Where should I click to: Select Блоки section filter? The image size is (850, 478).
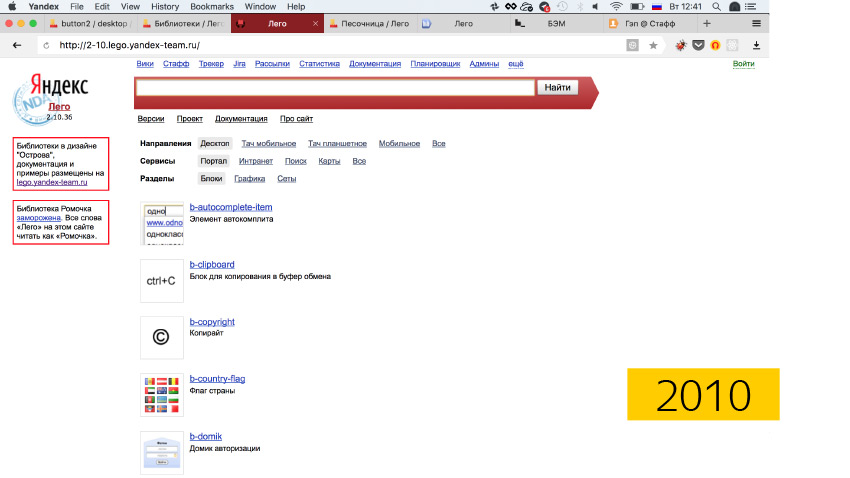tap(211, 178)
